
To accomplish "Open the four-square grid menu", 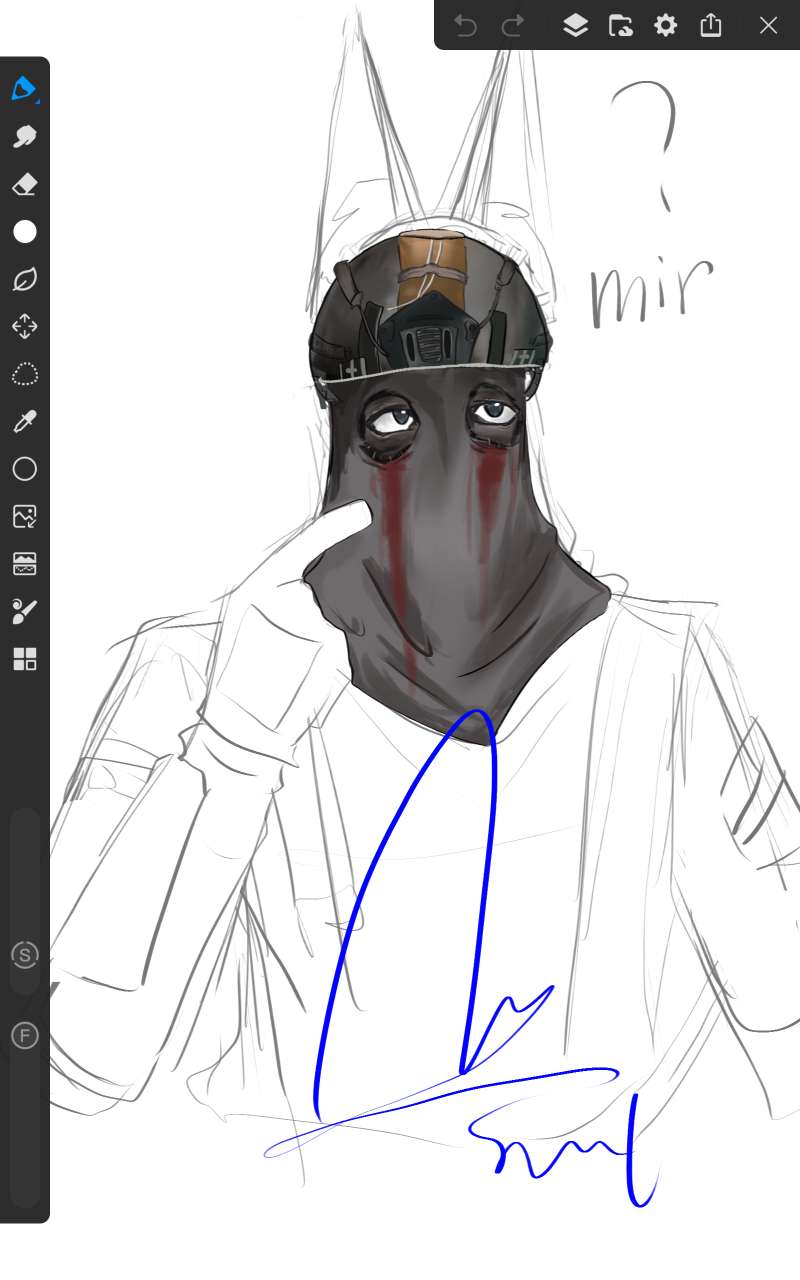I will pos(24,659).
